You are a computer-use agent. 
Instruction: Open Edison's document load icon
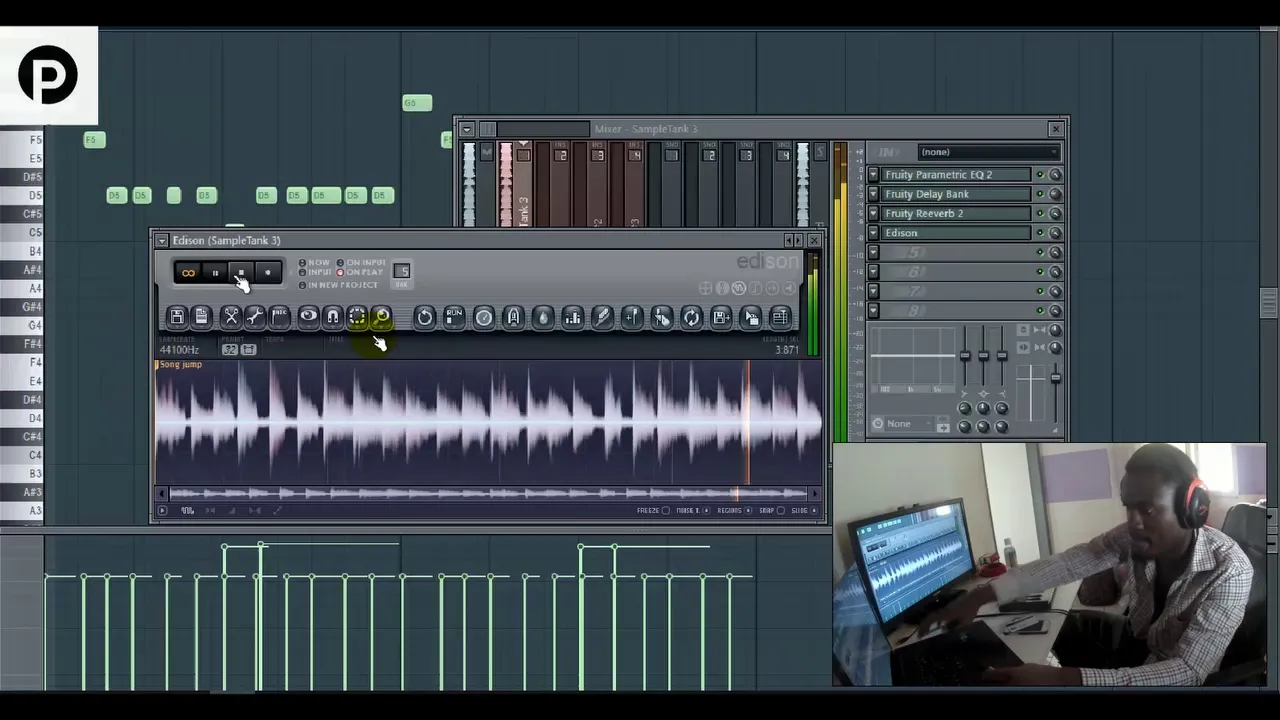[x=201, y=317]
